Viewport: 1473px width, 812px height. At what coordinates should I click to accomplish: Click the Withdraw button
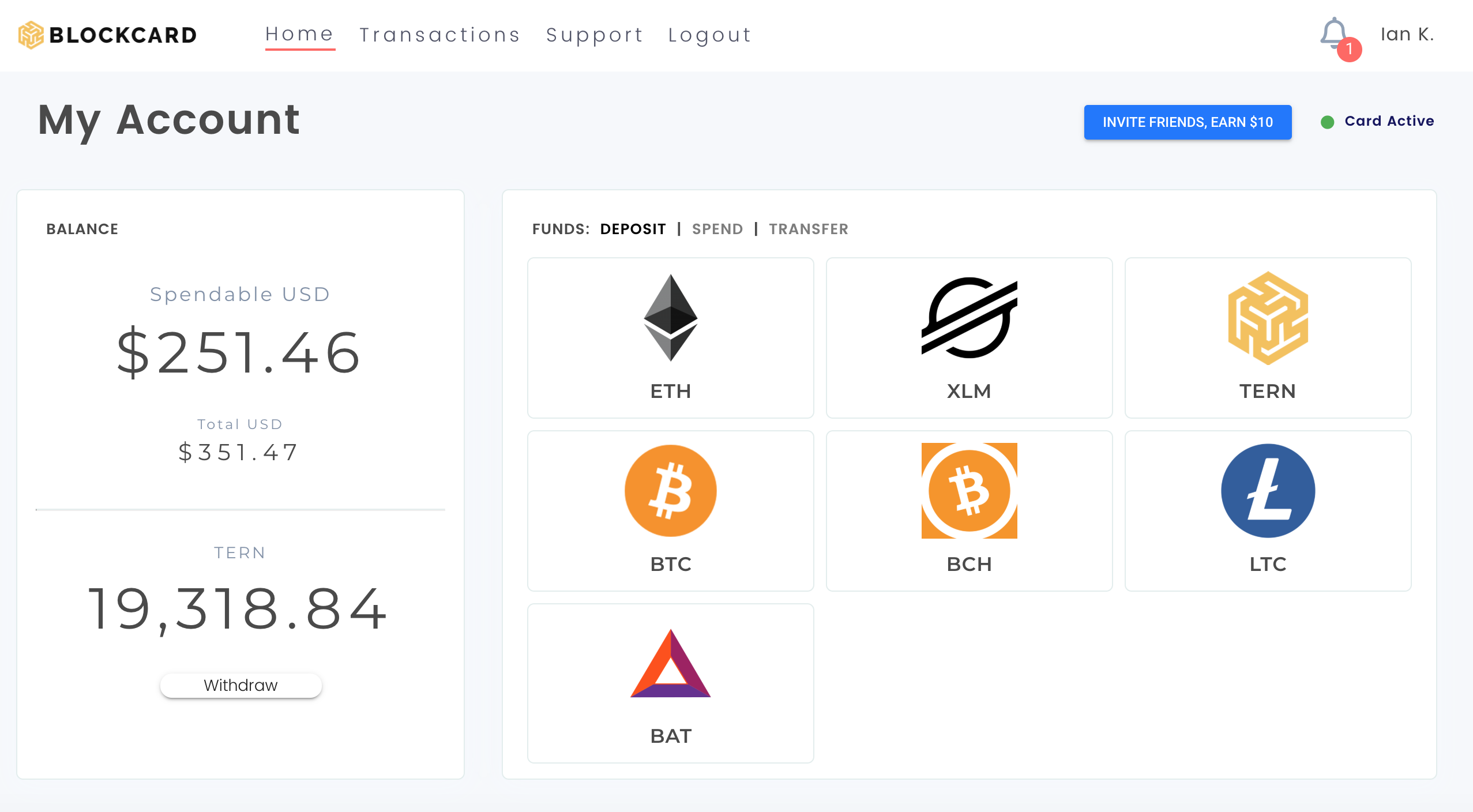tap(241, 685)
